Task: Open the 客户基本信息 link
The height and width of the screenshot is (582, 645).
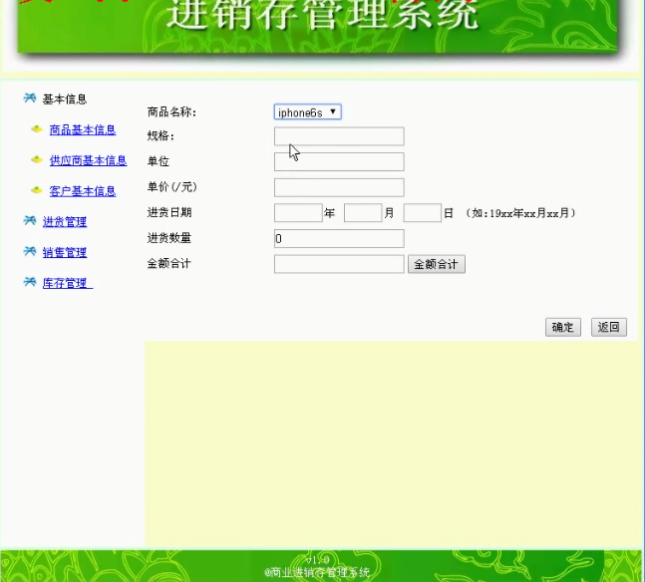Action: tap(83, 191)
